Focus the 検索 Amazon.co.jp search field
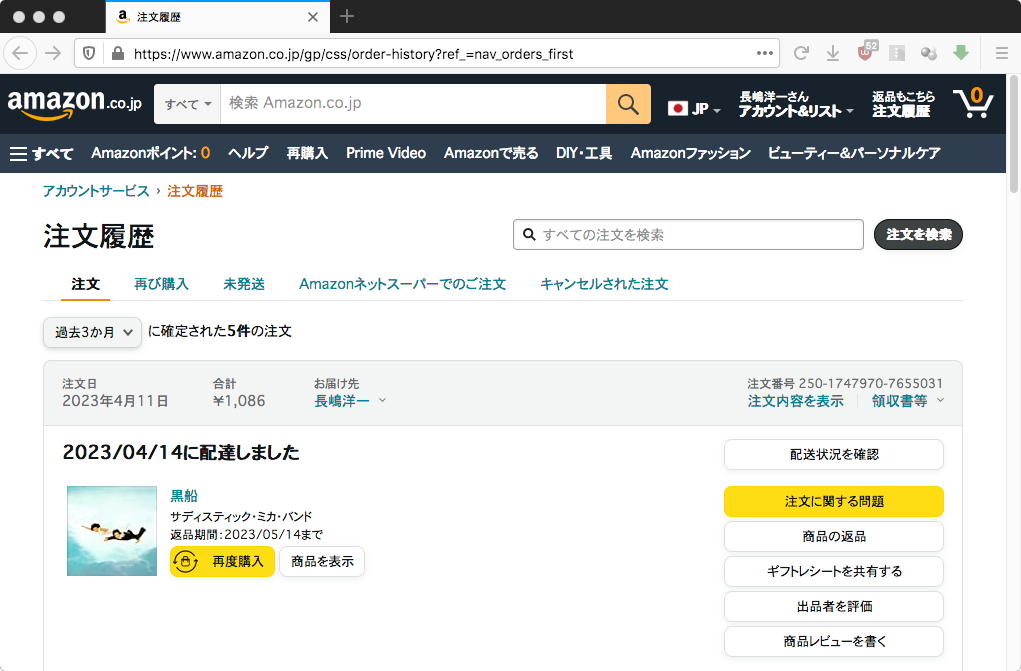This screenshot has width=1021, height=671. pos(413,104)
